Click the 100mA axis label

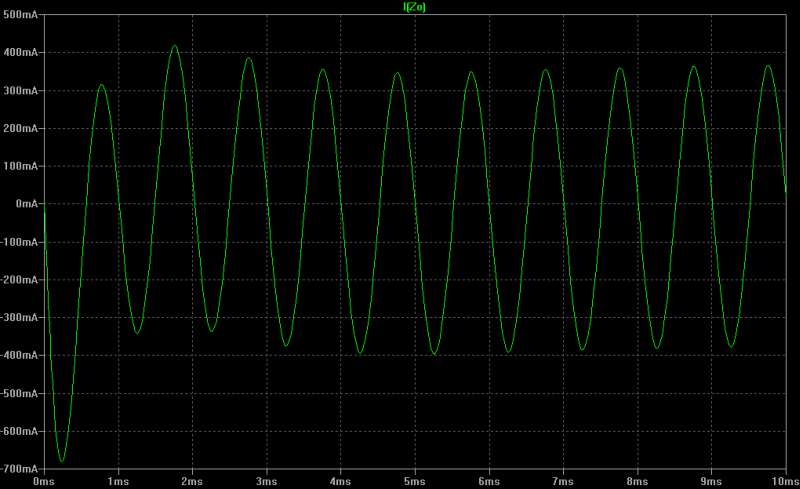tap(20, 166)
